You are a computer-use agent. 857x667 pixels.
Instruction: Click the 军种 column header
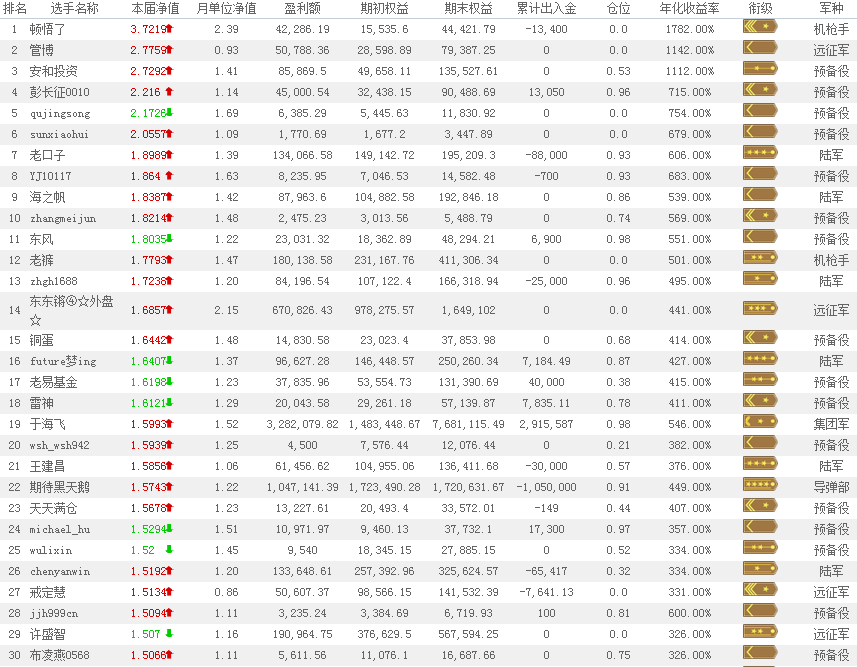click(x=831, y=8)
